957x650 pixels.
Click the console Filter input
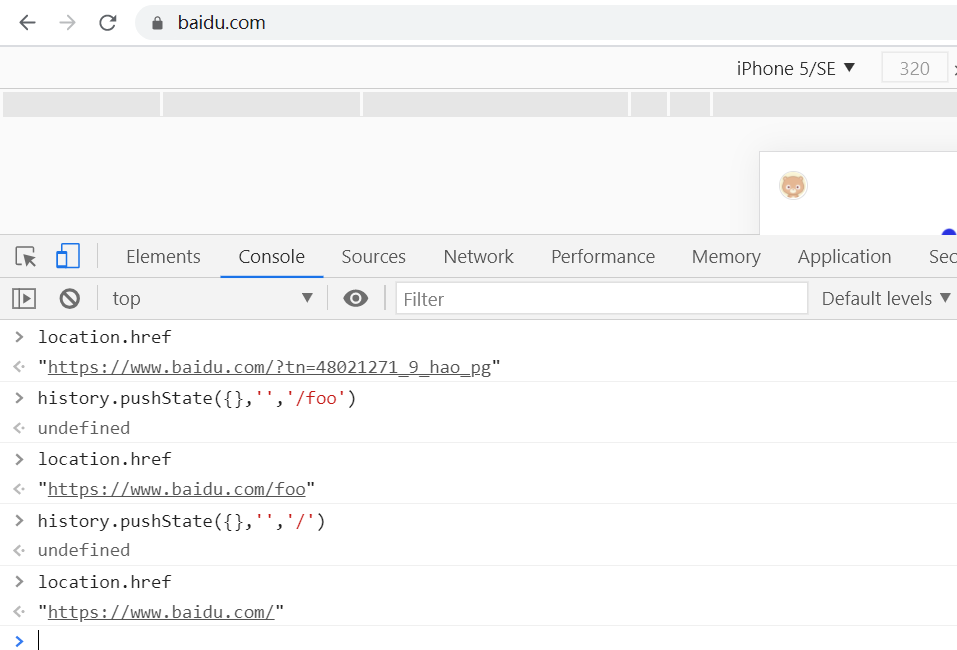(x=602, y=298)
